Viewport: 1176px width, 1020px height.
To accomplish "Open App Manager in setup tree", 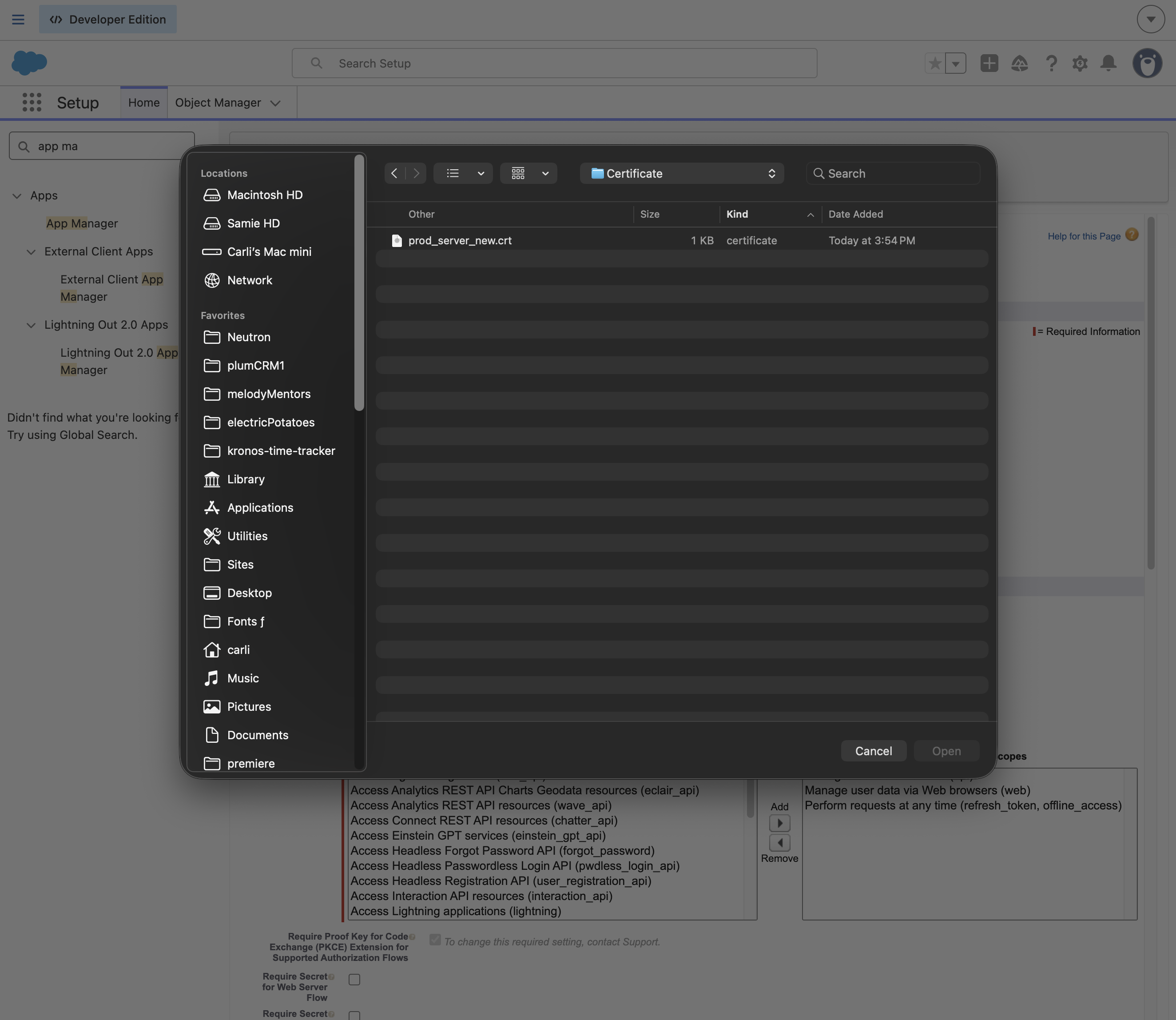I will pyautogui.click(x=82, y=224).
